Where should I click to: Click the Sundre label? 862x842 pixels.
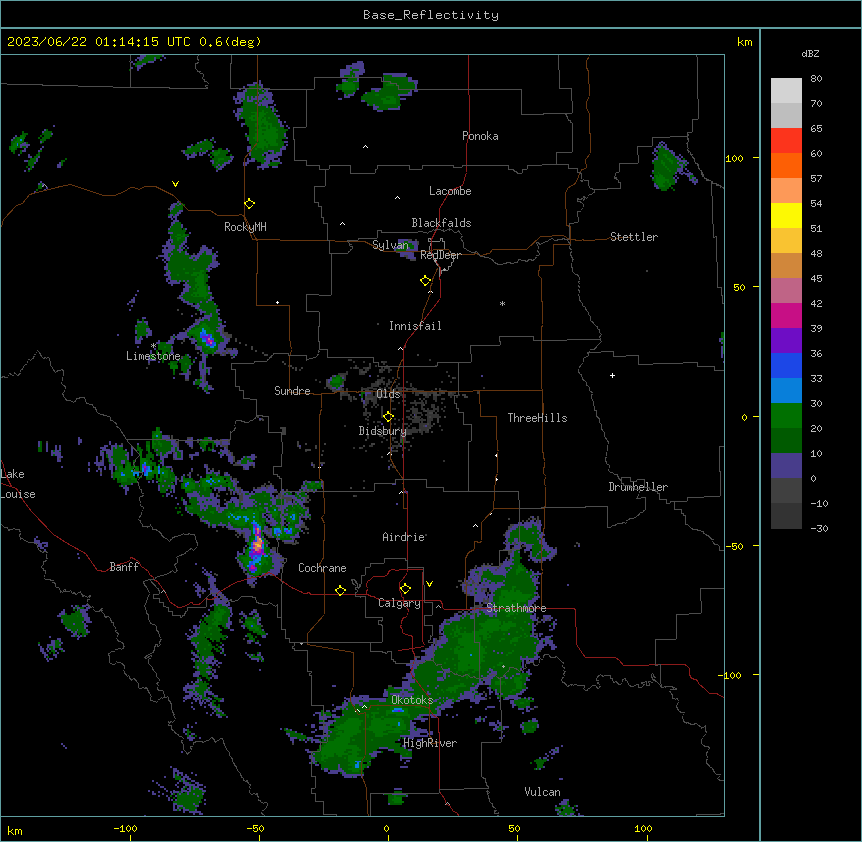(292, 391)
